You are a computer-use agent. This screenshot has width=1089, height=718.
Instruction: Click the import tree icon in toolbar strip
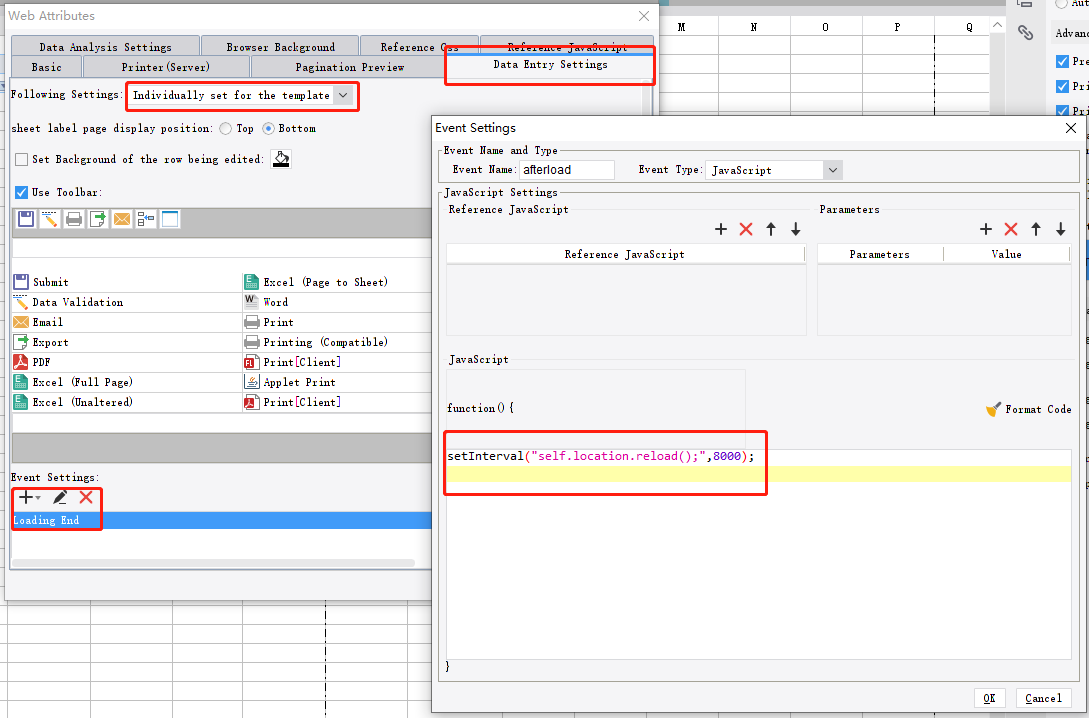[x=146, y=219]
